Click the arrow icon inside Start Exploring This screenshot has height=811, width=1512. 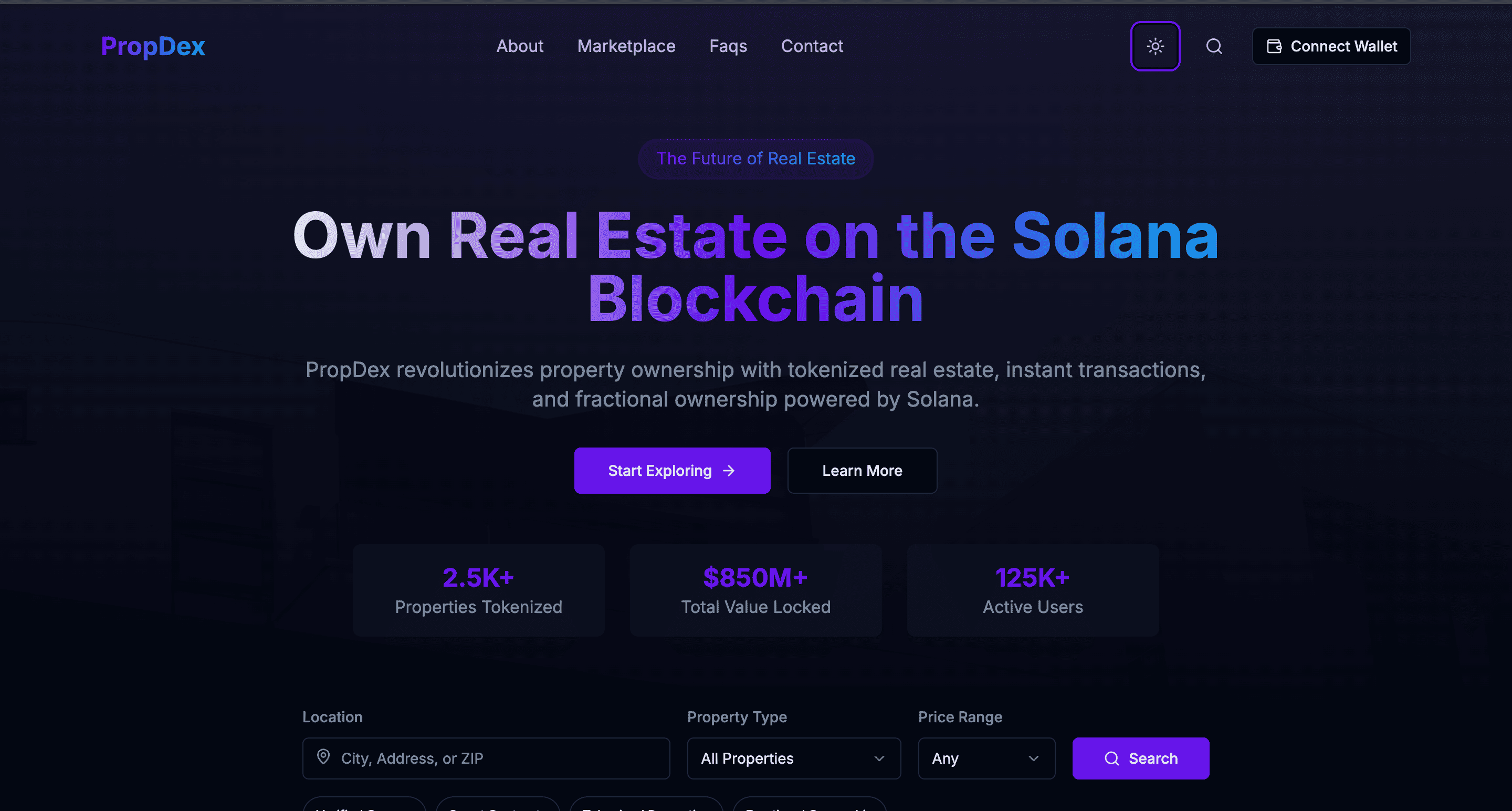coord(729,471)
